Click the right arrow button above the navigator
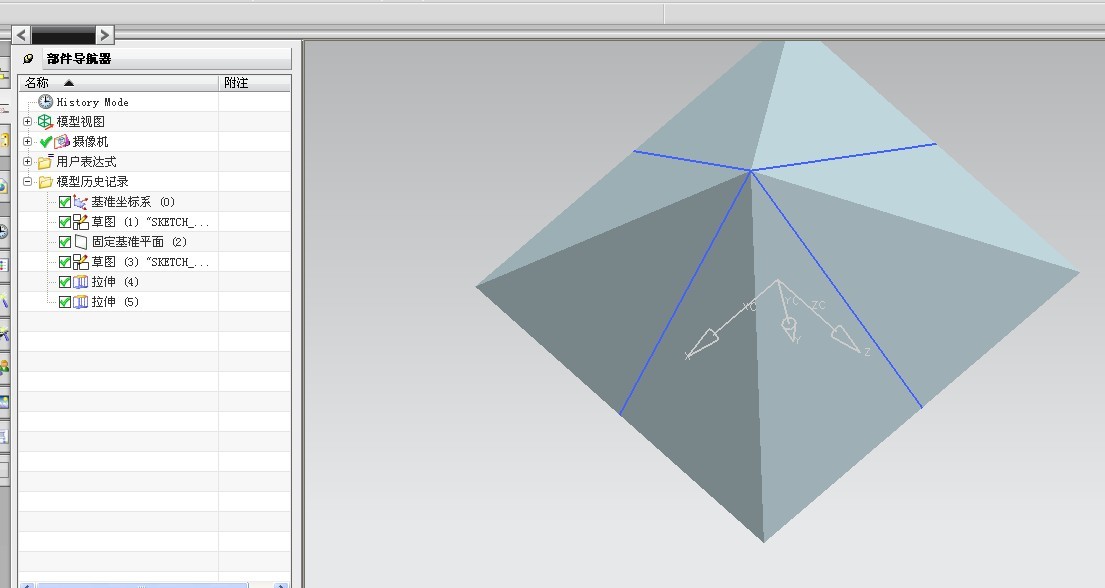This screenshot has height=588, width=1105. [x=104, y=35]
